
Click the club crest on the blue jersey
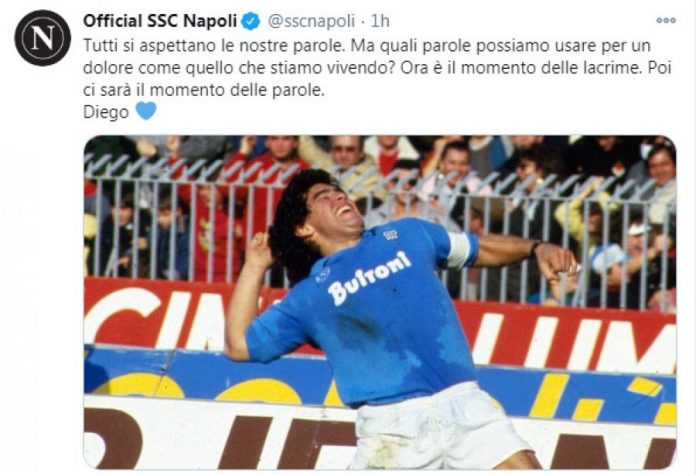pyautogui.click(x=390, y=235)
